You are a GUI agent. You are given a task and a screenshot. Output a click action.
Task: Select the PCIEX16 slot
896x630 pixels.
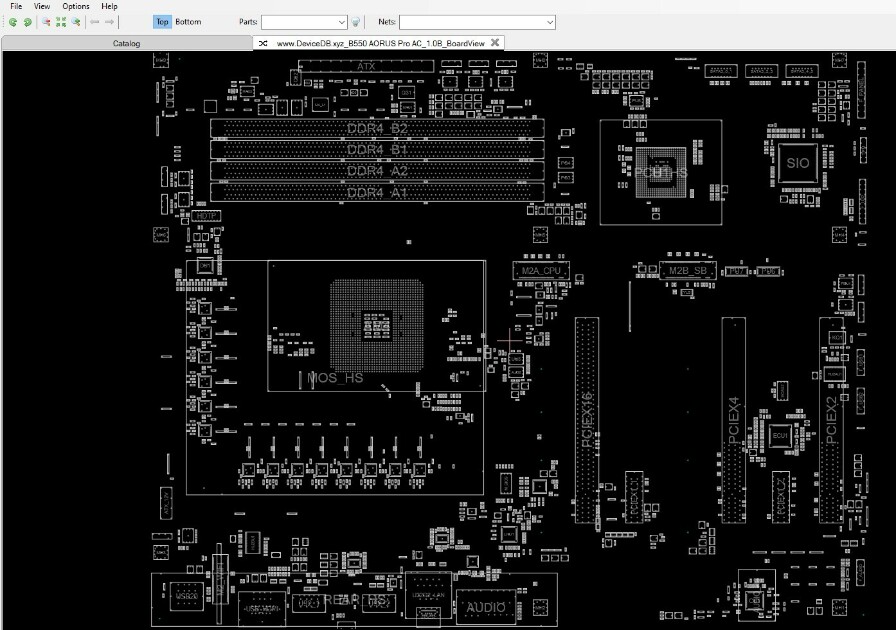tap(587, 420)
